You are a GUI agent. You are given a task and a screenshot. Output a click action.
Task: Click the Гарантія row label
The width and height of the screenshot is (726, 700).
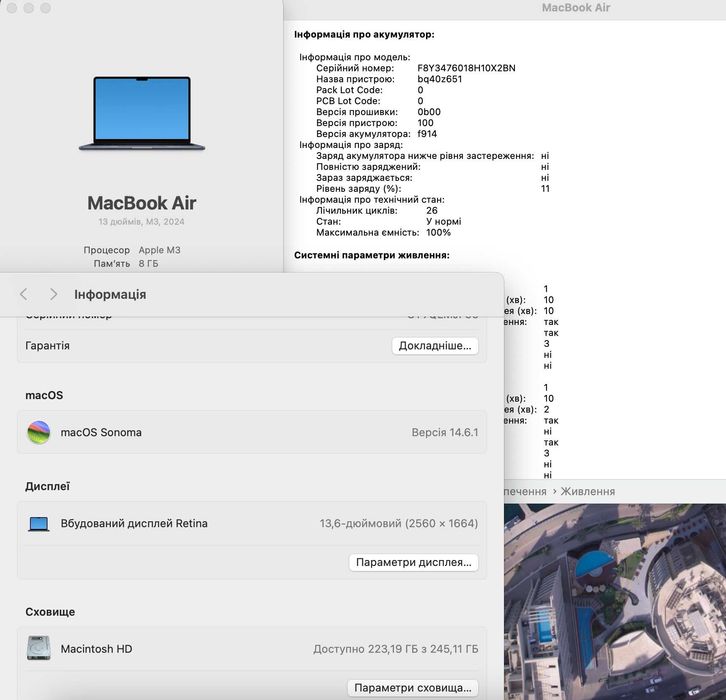(47, 346)
